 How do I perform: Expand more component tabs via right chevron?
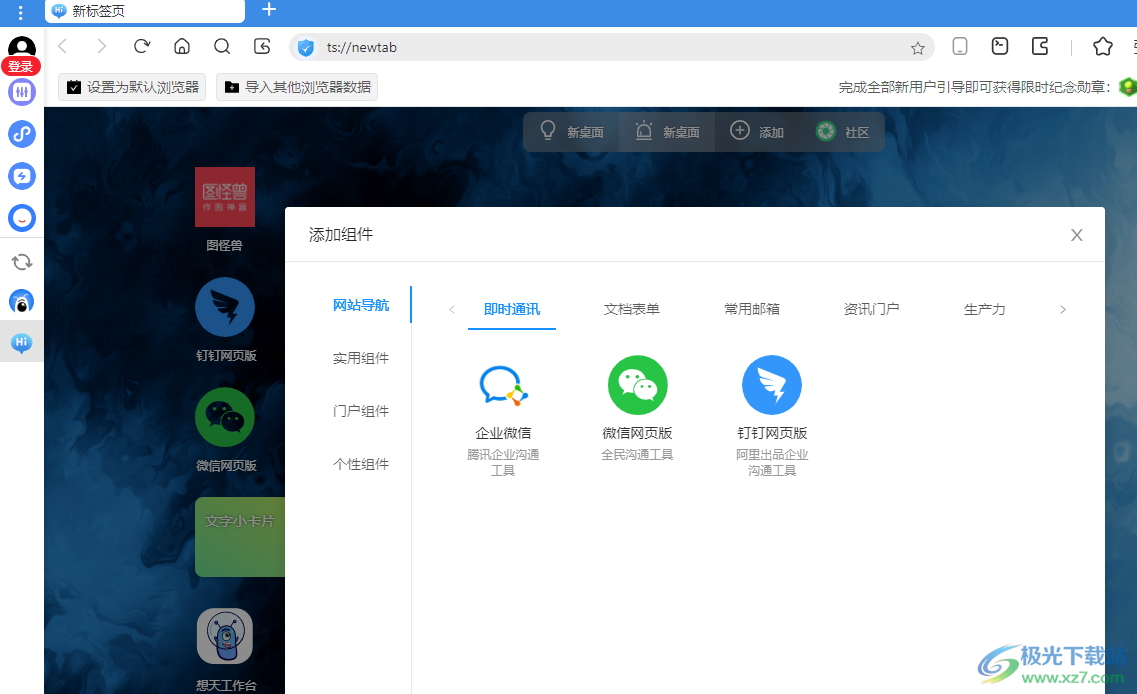coord(1063,309)
